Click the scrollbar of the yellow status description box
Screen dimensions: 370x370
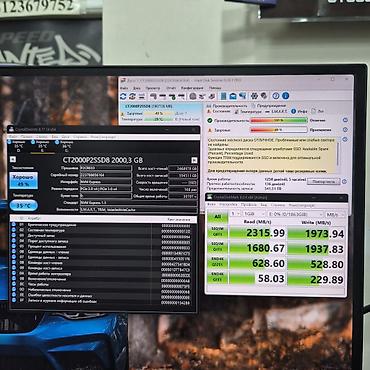338,155
